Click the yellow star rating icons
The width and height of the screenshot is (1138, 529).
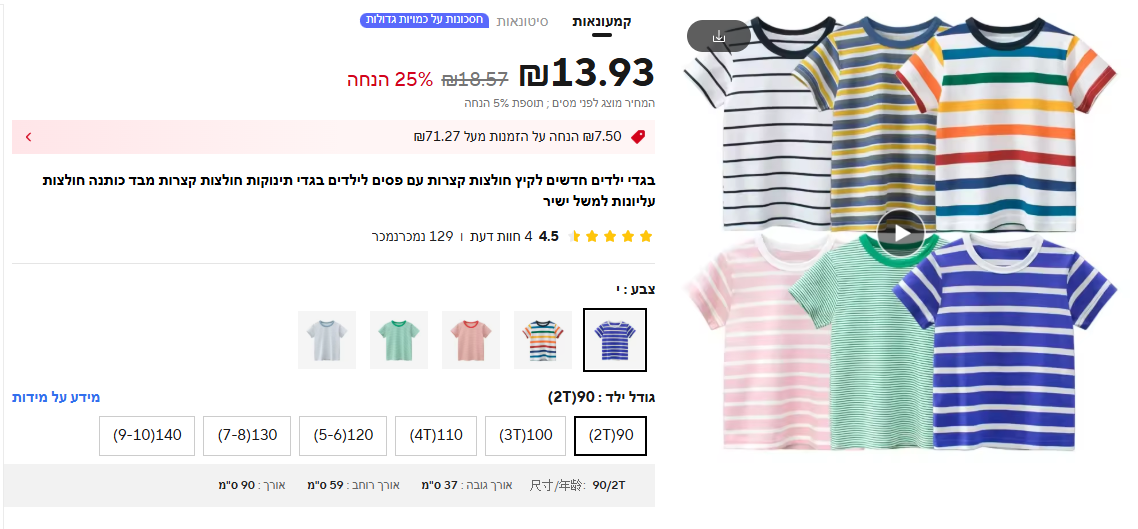point(610,237)
